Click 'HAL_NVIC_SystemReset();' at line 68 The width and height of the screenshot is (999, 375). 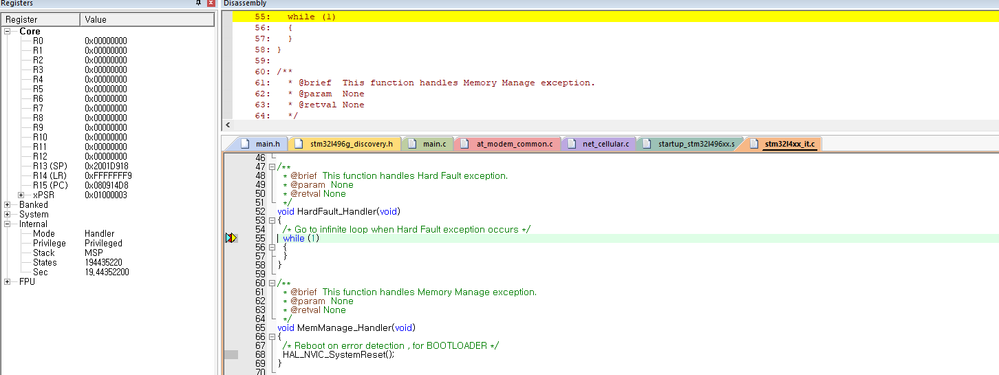coord(339,355)
